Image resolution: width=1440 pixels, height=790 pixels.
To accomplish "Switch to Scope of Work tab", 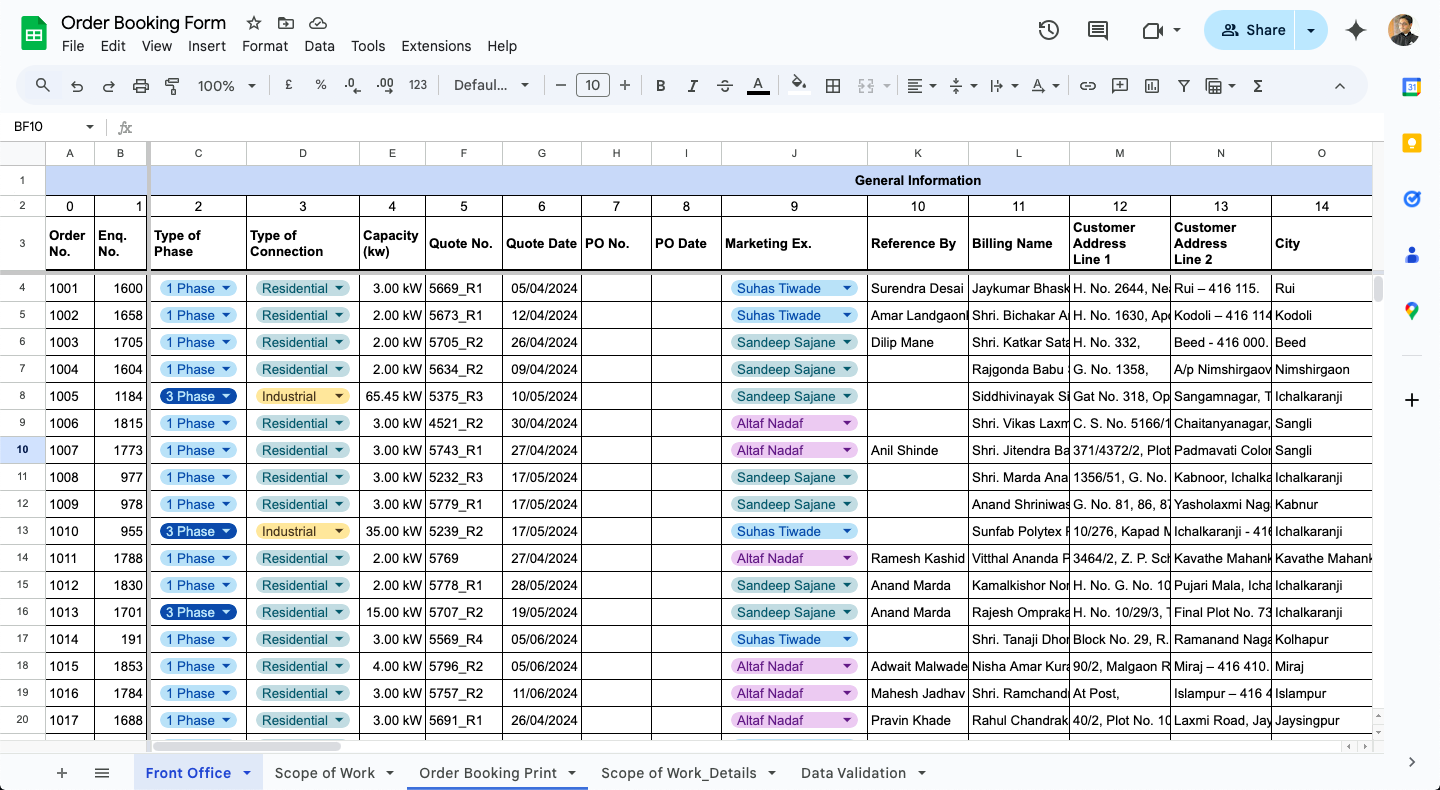I will (x=325, y=773).
